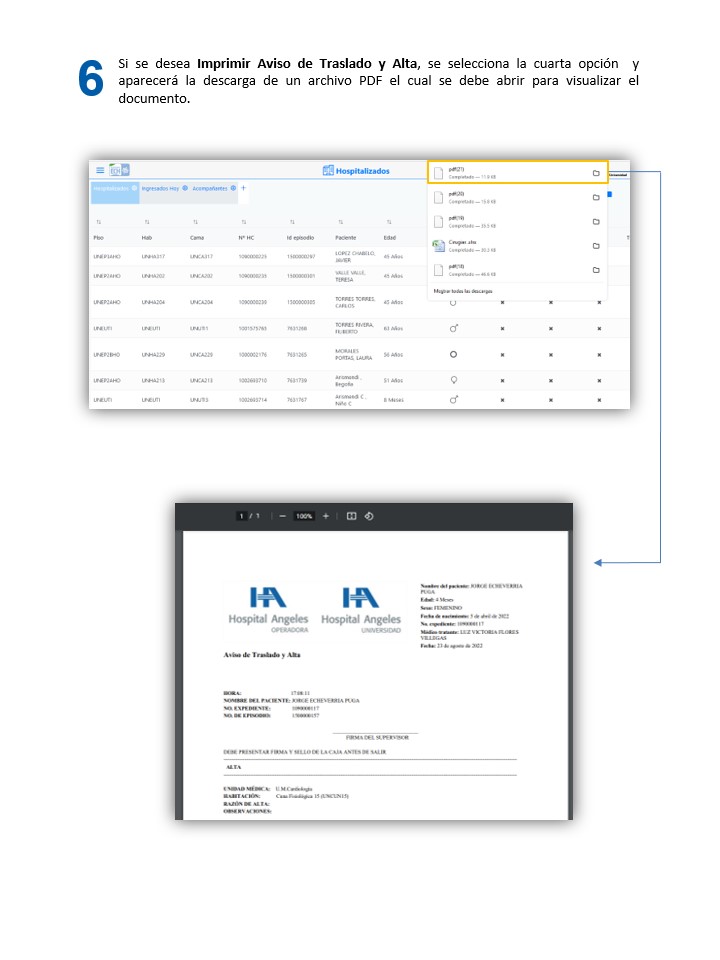The image size is (720, 960).
Task: Add a new tab with plus icon
Action: pos(243,188)
